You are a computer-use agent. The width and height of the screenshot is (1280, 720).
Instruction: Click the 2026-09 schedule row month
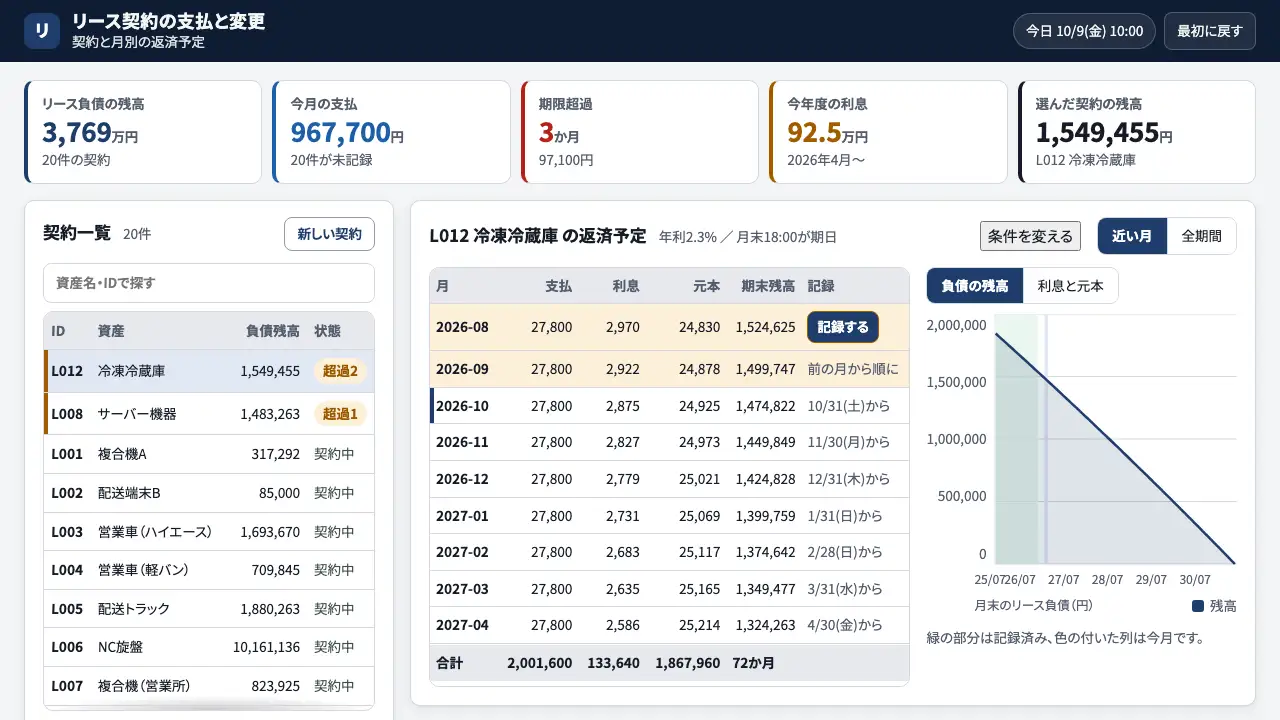click(x=462, y=369)
